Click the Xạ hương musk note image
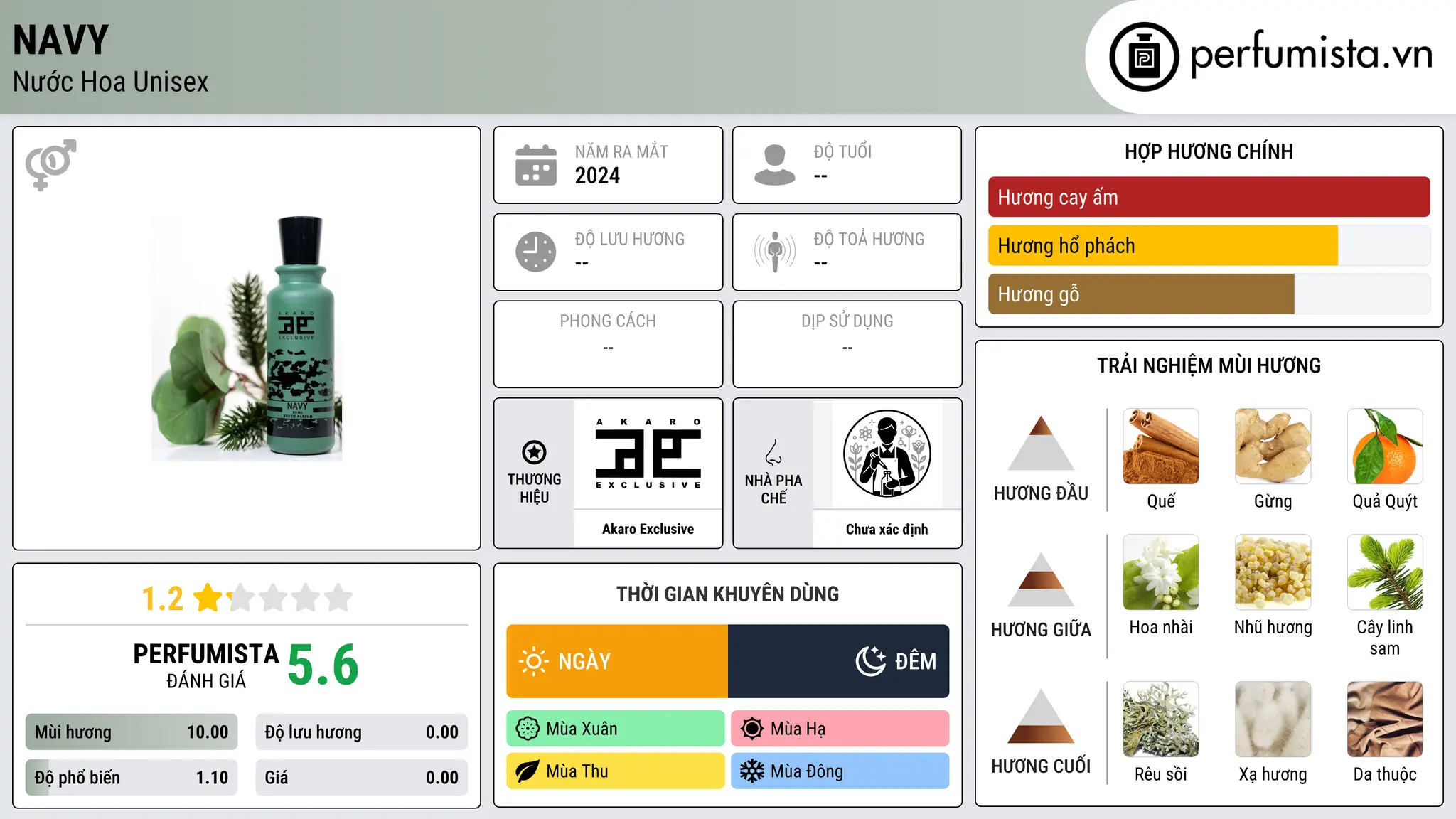The image size is (1456, 819). pyautogui.click(x=1273, y=719)
